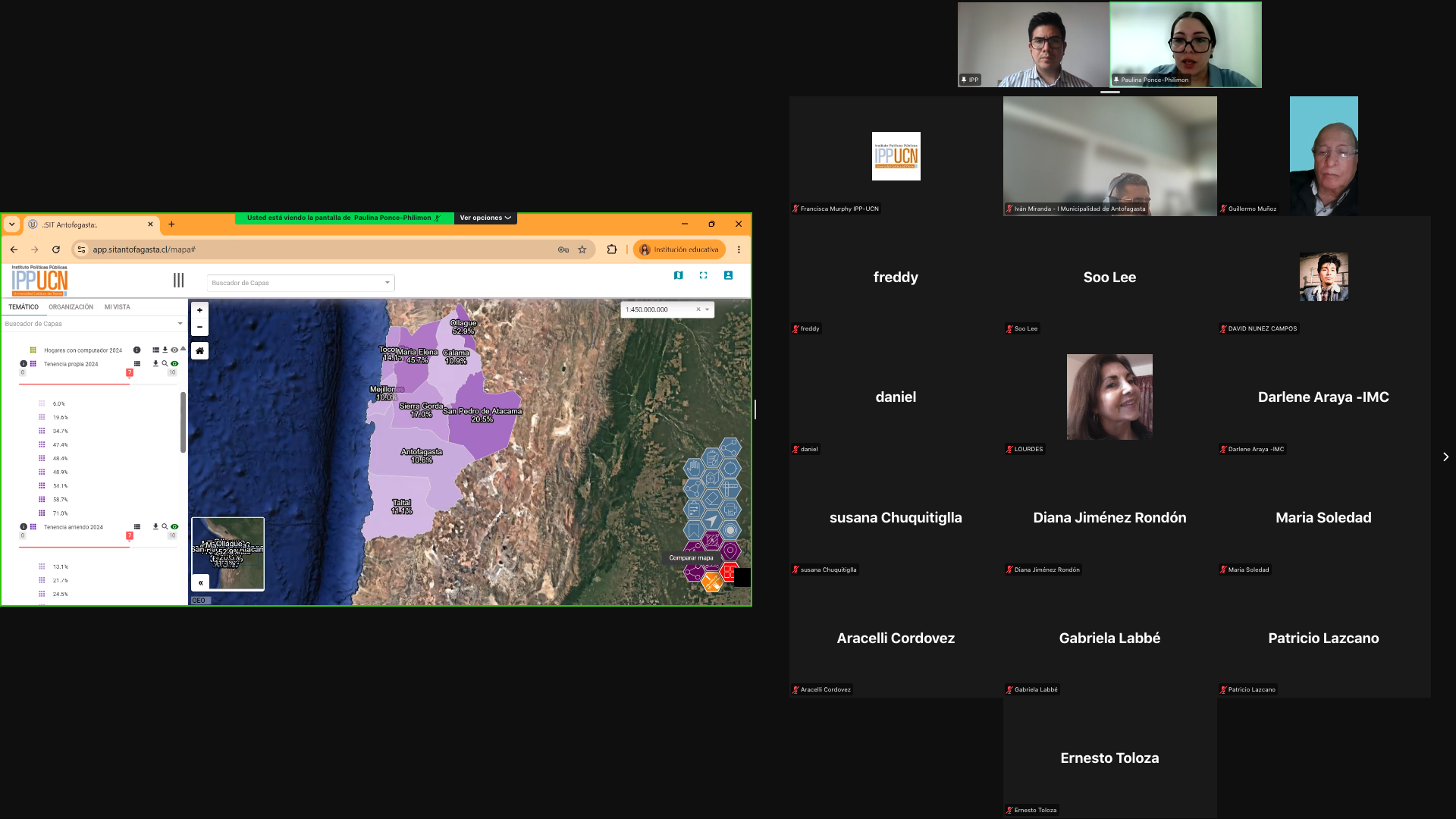Select Paulina Ponce-Philimon video tile
This screenshot has height=819, width=1456.
coord(1186,45)
